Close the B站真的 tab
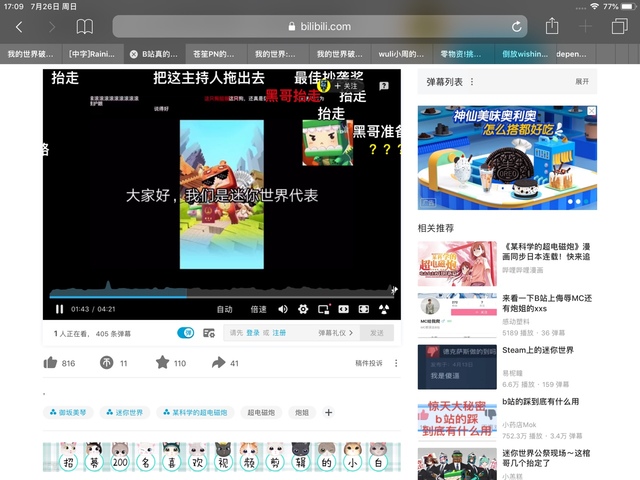640x480 pixels. (133, 54)
